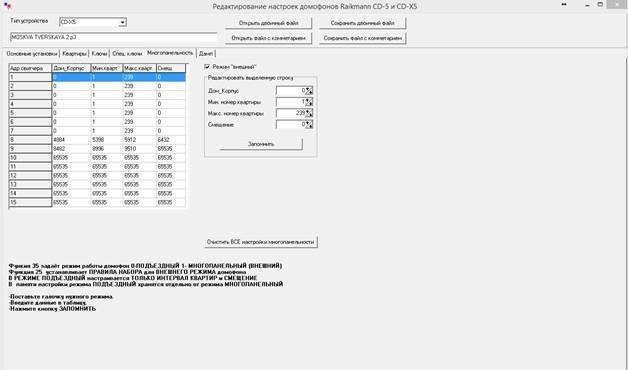Image resolution: width=628 pixels, height=370 pixels.
Task: Click the open binary file button
Action: 268,23
